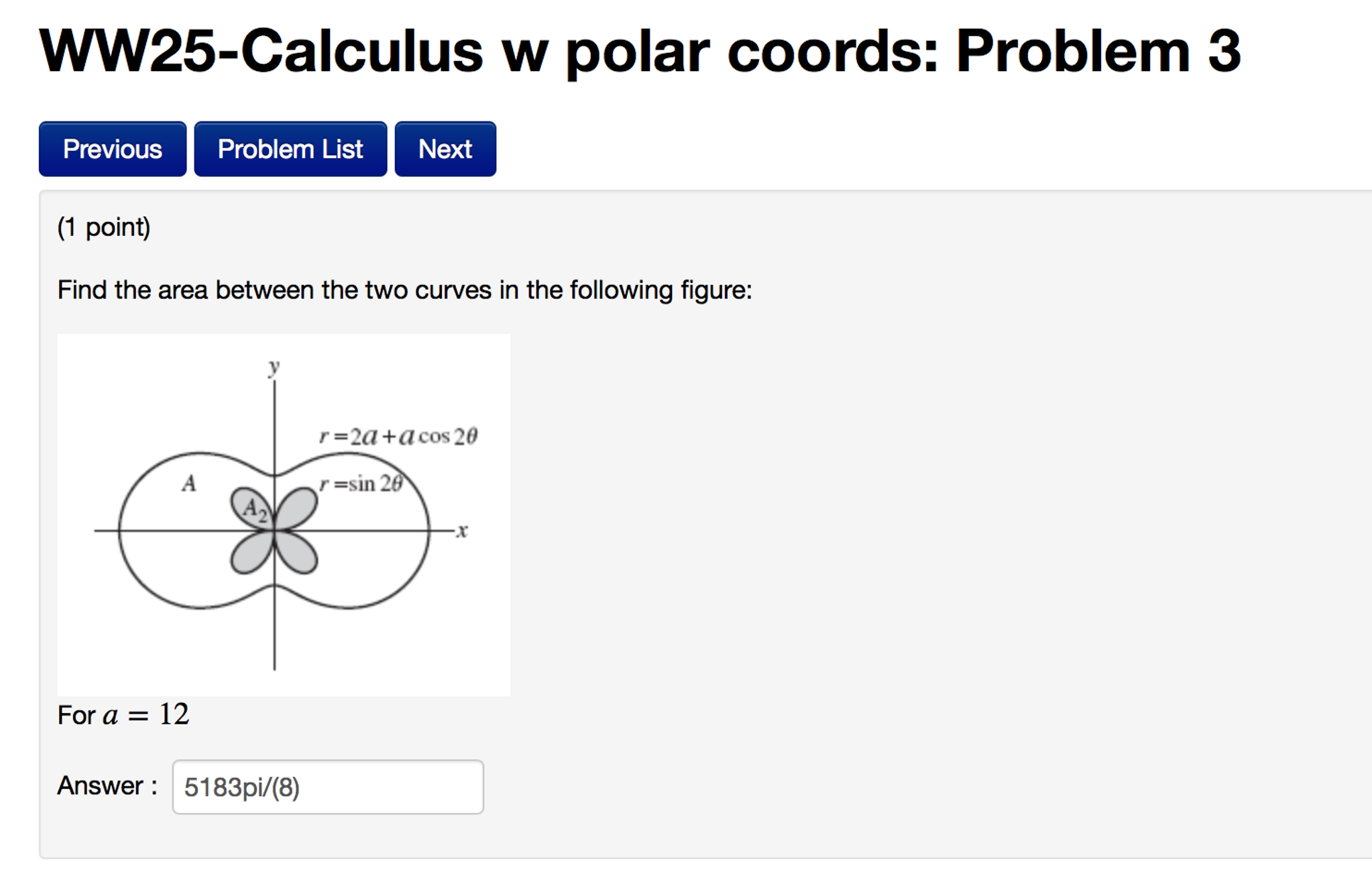Click the shaded A2 petal region
Viewport: 1372px width, 886px height.
click(252, 508)
